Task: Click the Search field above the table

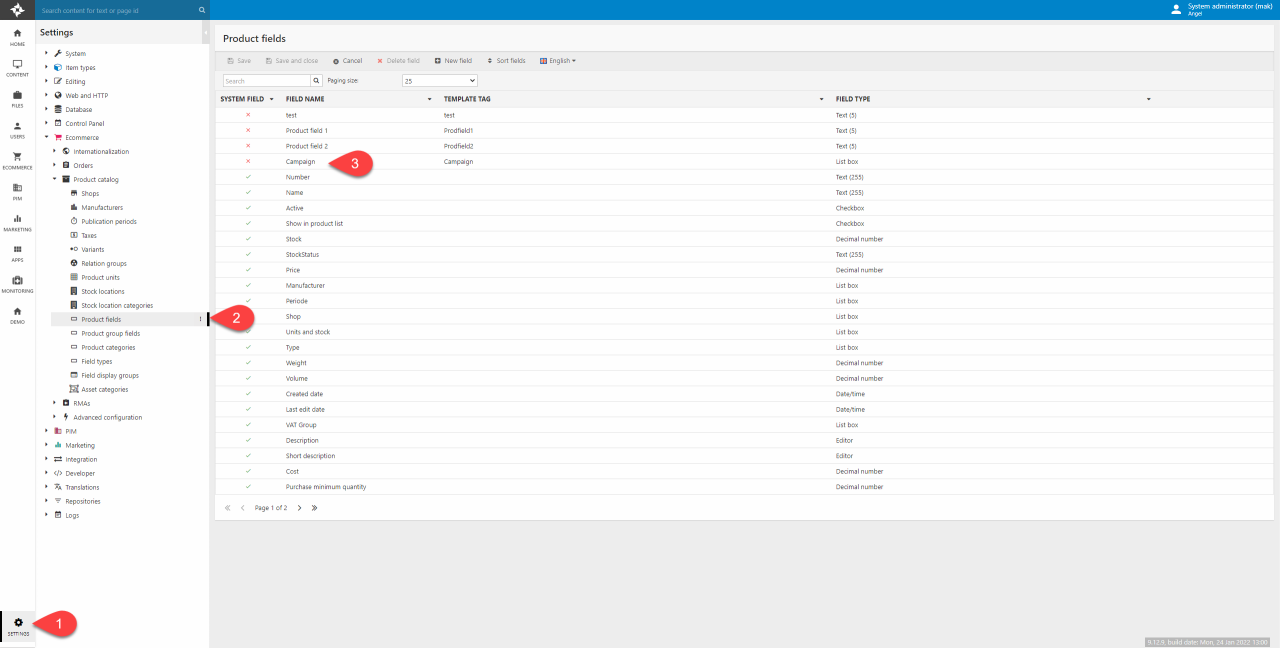Action: point(266,80)
